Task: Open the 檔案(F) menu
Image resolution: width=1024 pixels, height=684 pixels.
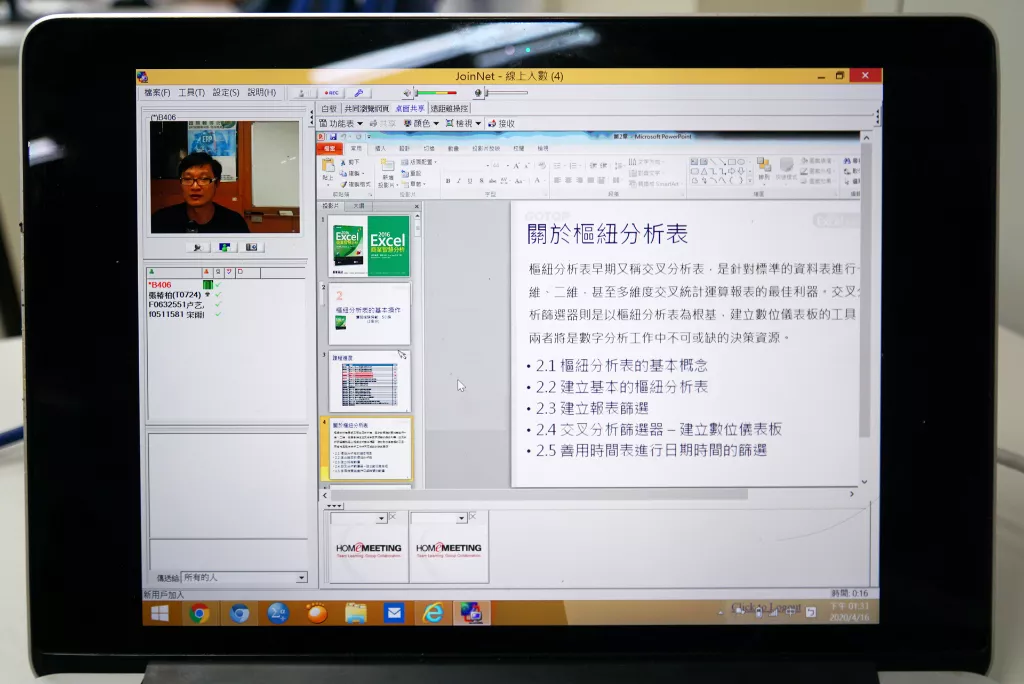Action: click(157, 93)
